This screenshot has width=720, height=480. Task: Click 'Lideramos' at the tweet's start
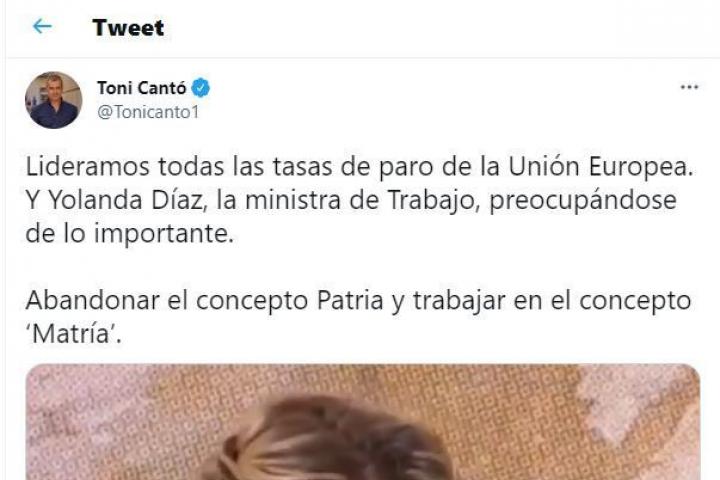click(x=88, y=167)
